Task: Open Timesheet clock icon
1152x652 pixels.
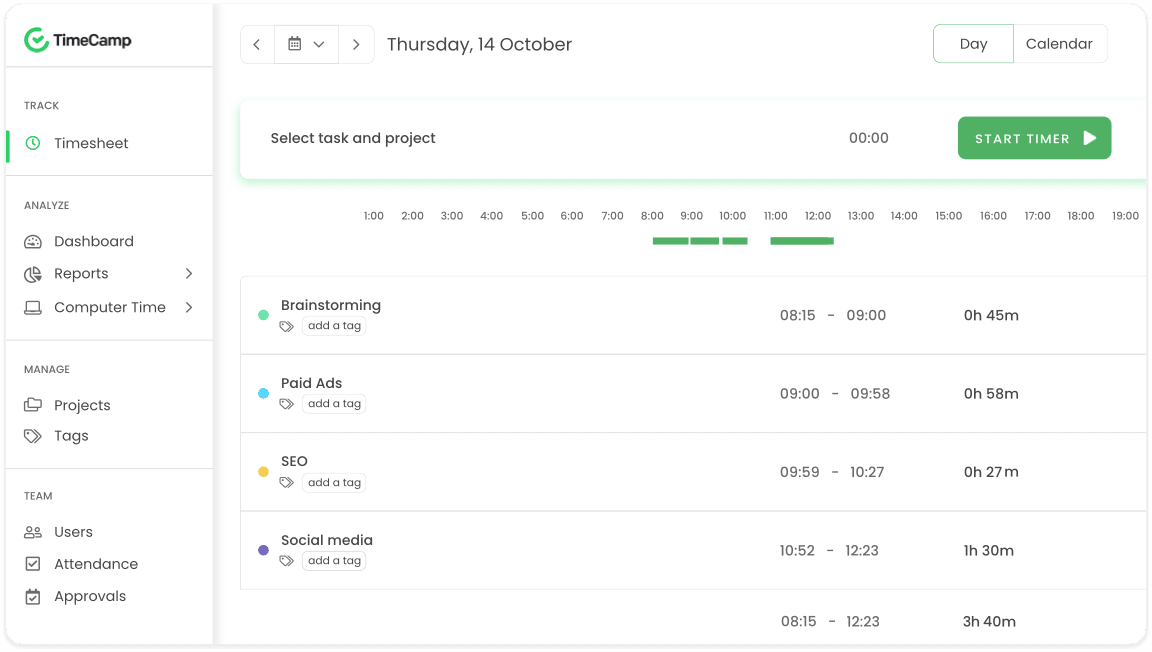Action: pyautogui.click(x=33, y=143)
